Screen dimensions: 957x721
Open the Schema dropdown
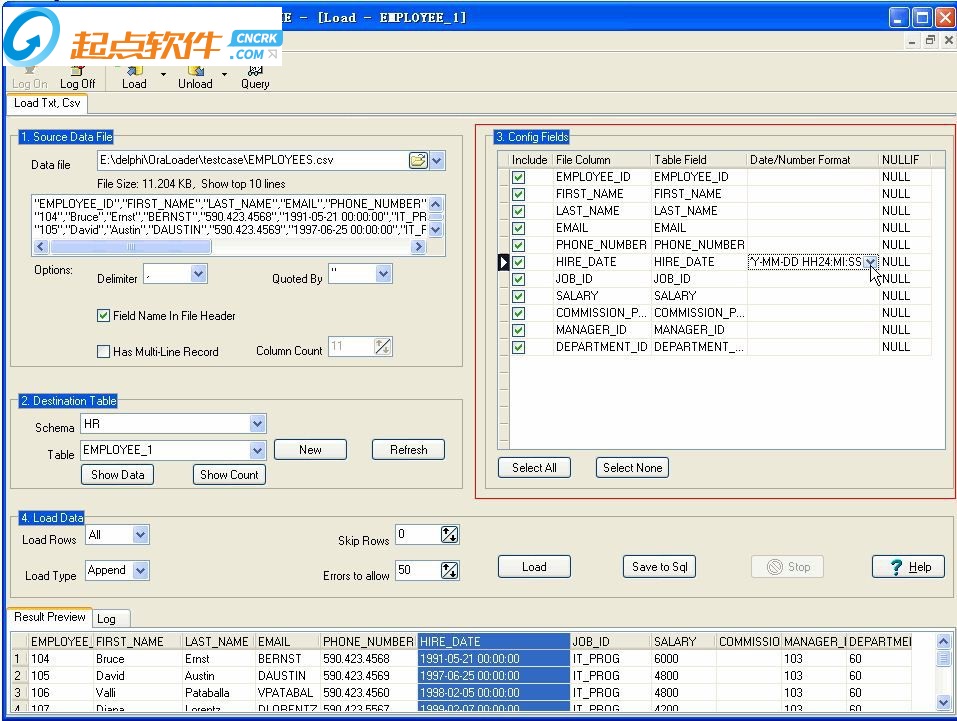[258, 425]
